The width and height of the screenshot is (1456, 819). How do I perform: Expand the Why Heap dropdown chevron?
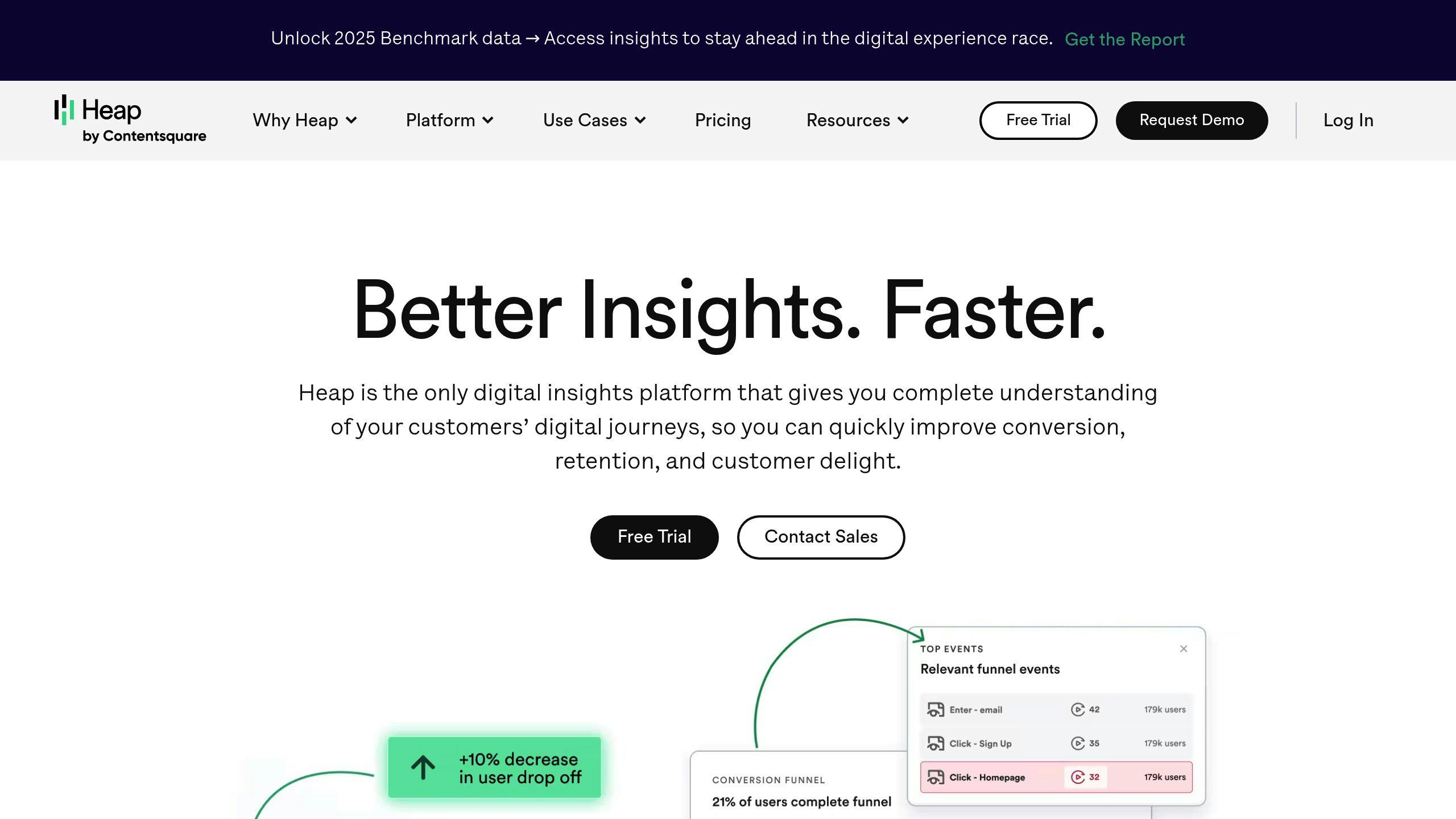(x=351, y=120)
